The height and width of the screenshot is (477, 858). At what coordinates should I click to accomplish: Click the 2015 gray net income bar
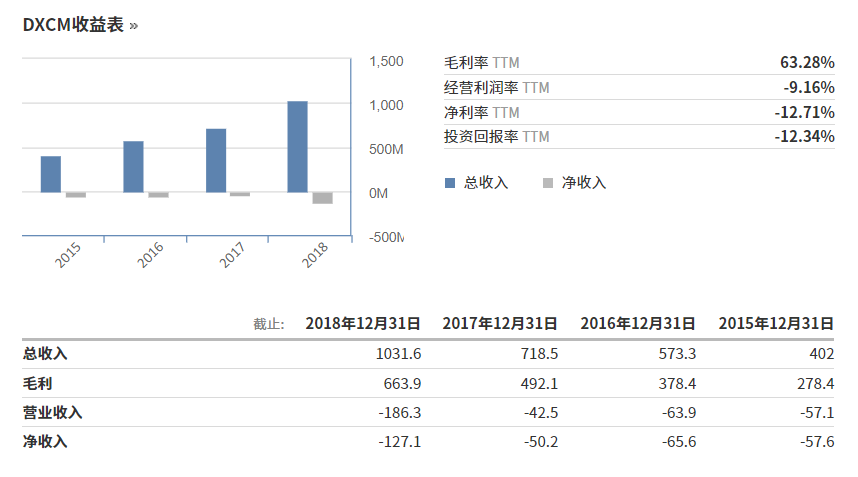point(76,195)
